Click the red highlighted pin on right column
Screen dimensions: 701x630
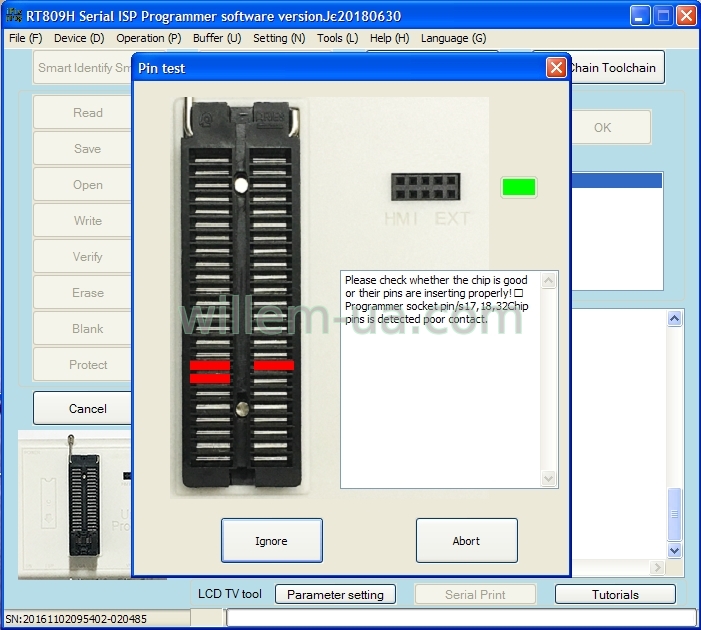click(274, 365)
